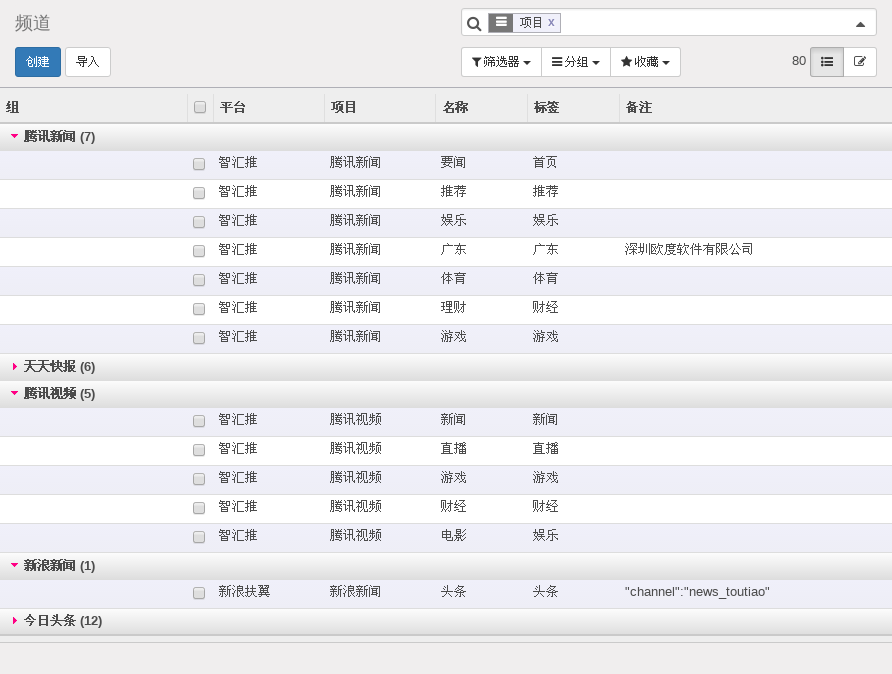The image size is (892, 674).
Task: Check the 腾讯新闻 娱乐 row checkbox
Action: tap(199, 222)
